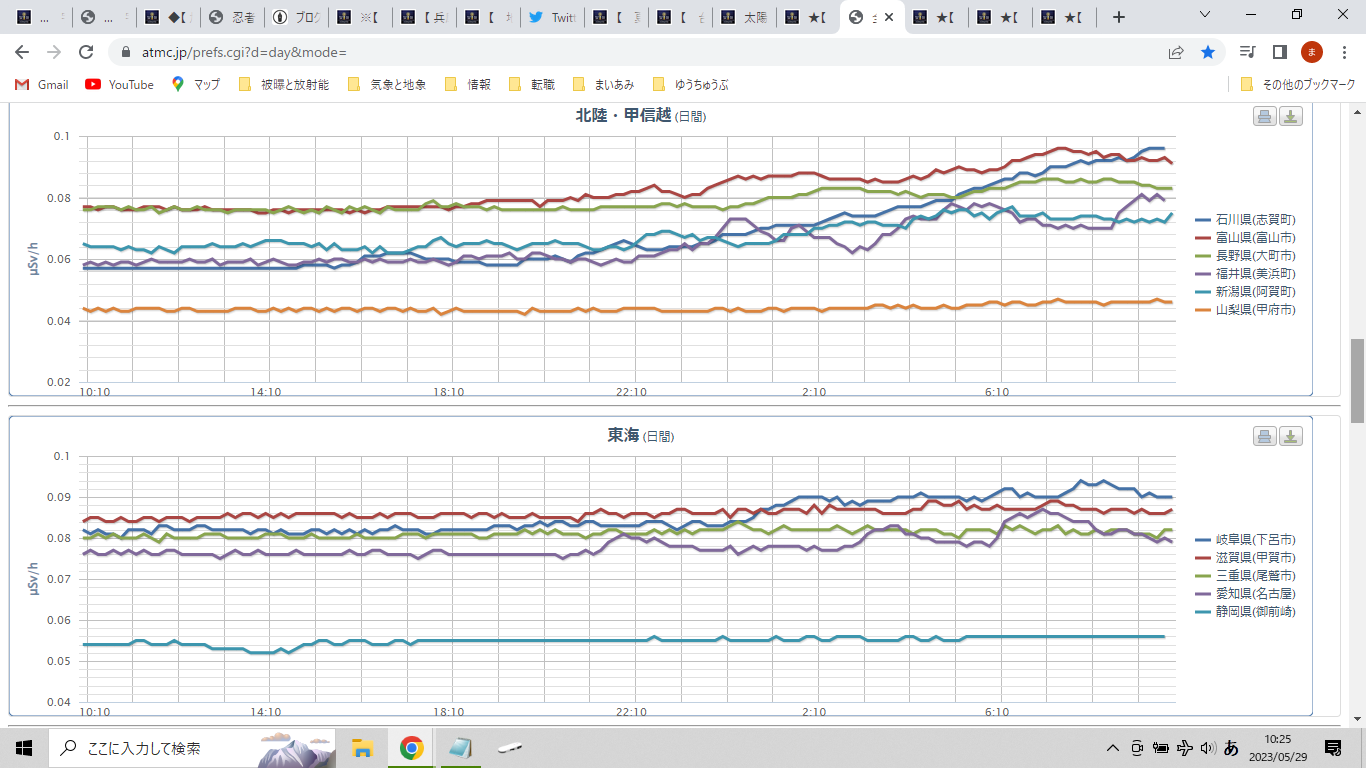Toggle 福井県(美浜町) series in legend

[1245, 273]
